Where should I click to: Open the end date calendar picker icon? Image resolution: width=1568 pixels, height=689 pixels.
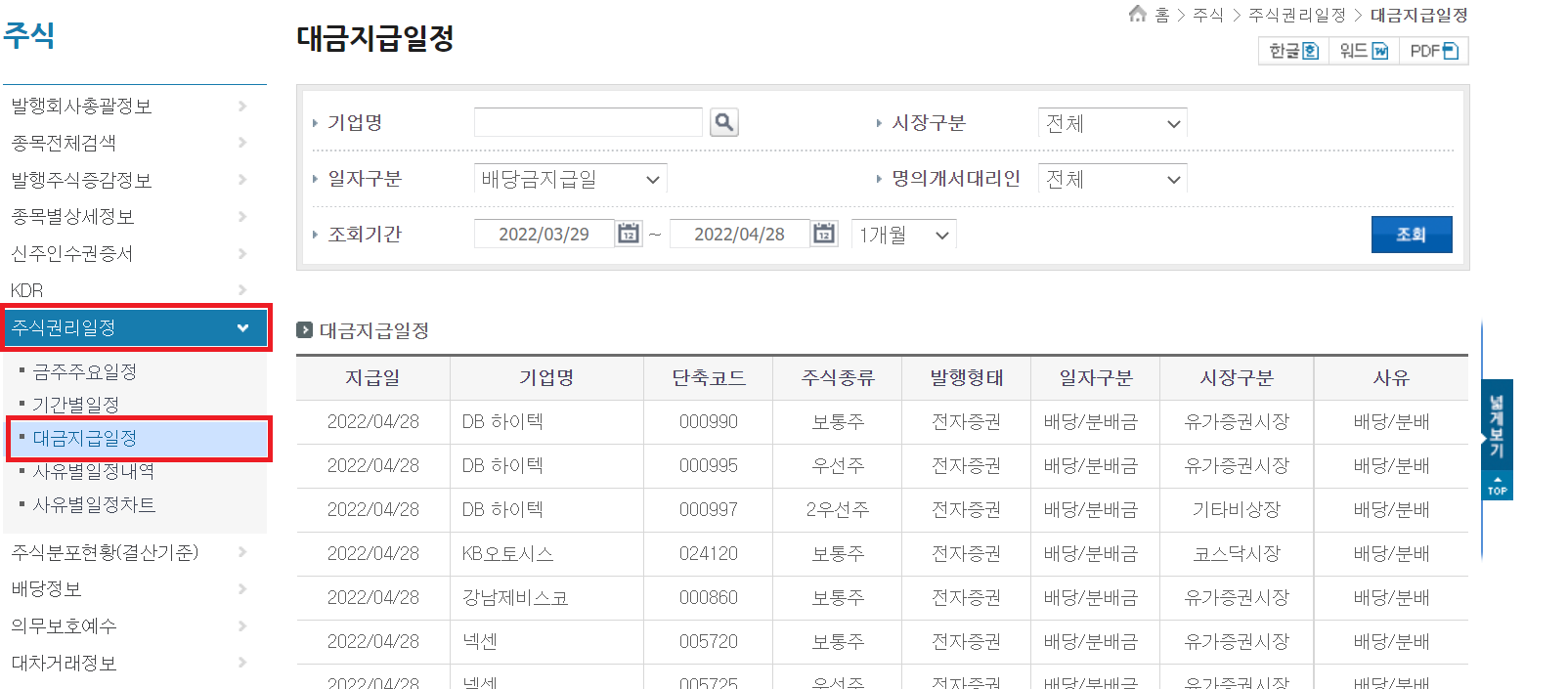click(824, 234)
